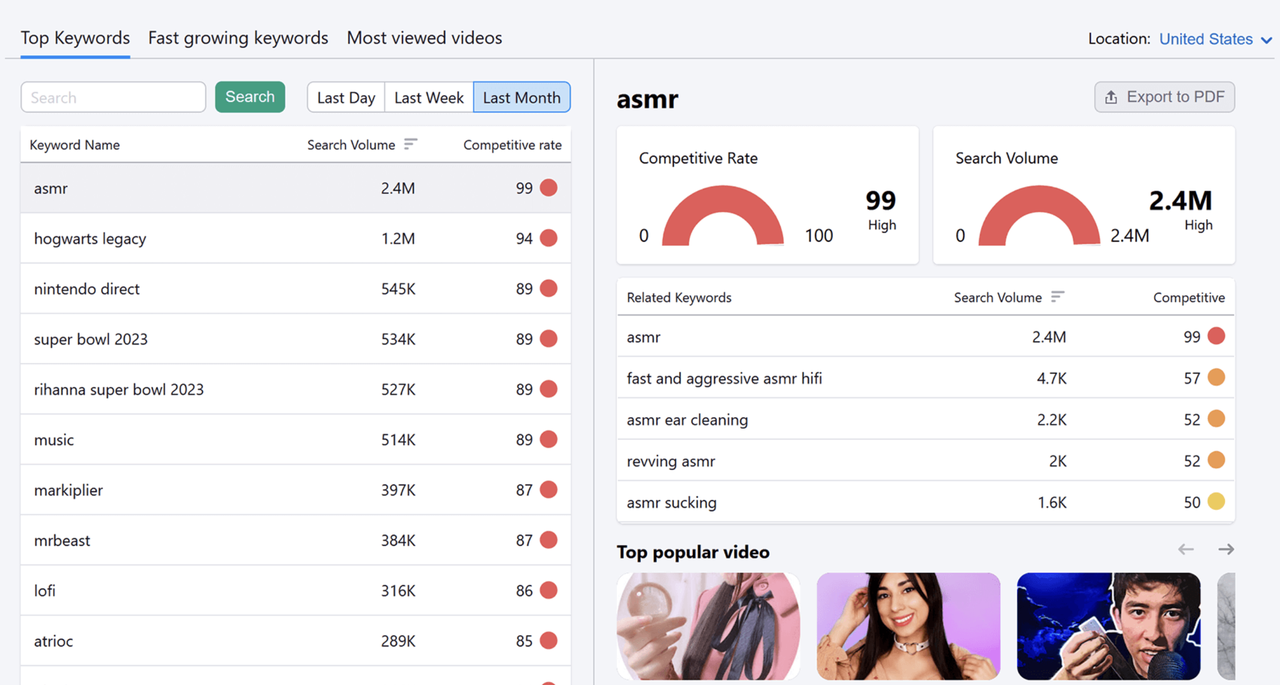This screenshot has width=1280, height=685.
Task: Select nintendo direct keyword row
Action: tap(296, 289)
